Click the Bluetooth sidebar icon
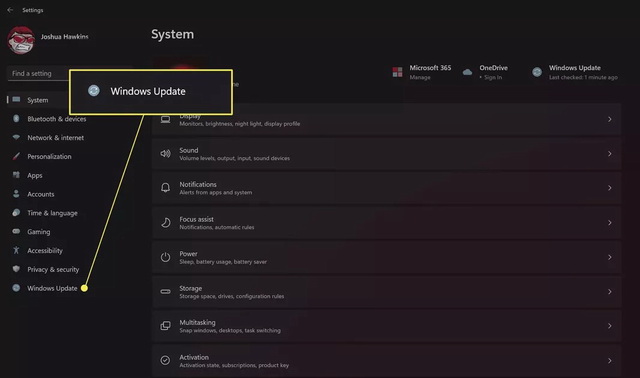640x378 pixels. (x=16, y=118)
